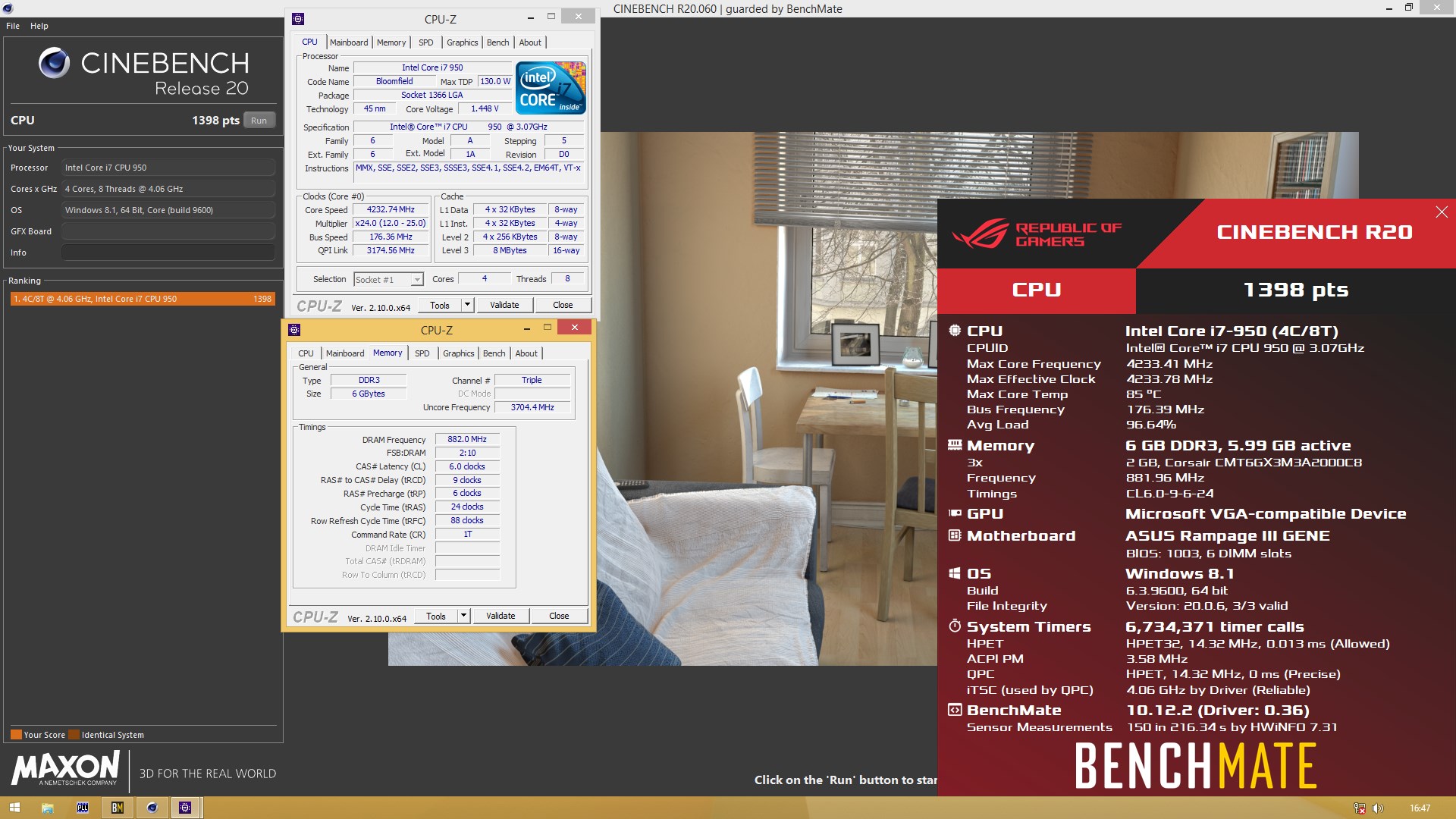Viewport: 1456px width, 819px height.
Task: Open the PLL taskbar icon
Action: [82, 808]
